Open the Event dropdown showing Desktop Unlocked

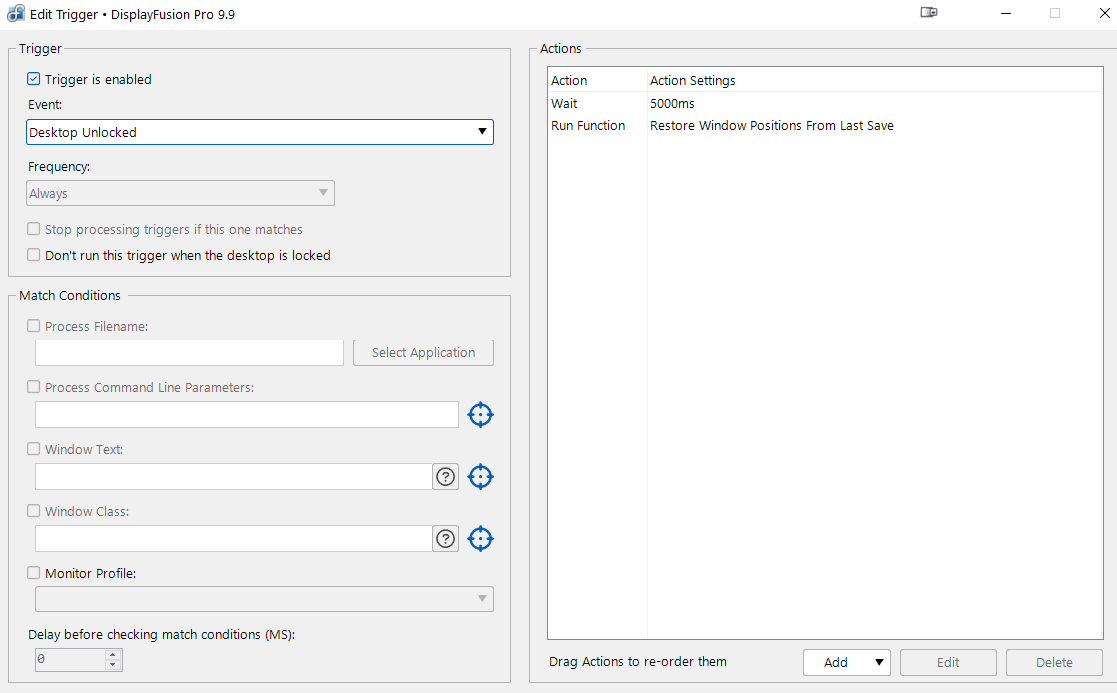[259, 132]
